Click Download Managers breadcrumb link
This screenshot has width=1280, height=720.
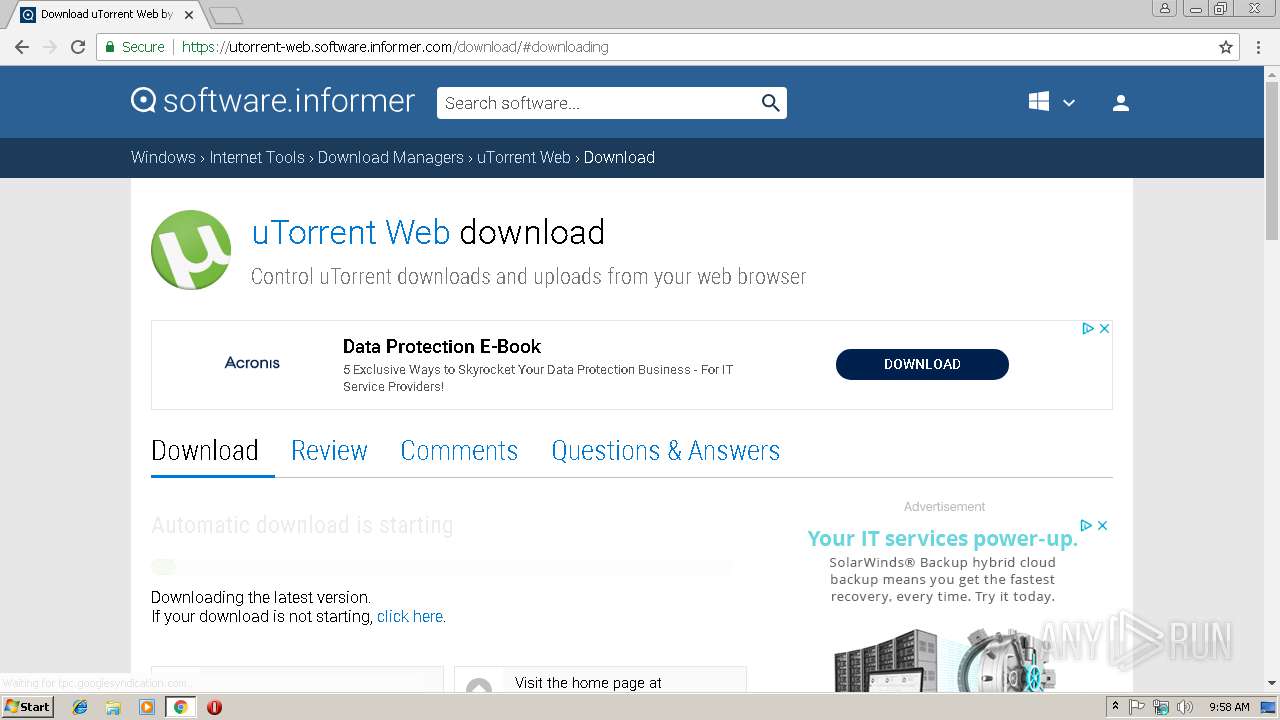click(391, 157)
